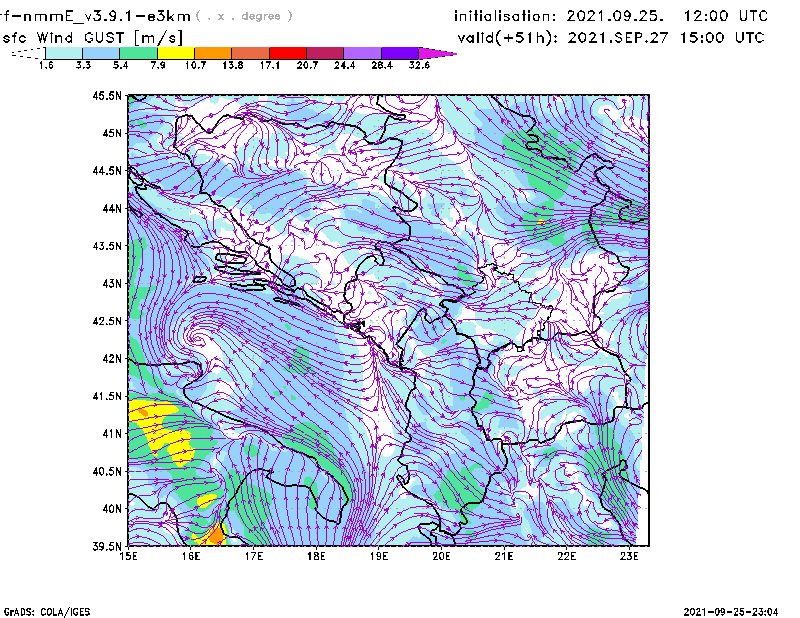This screenshot has width=800, height=618.
Task: Click the streamline vortex center in the Adriatic
Action: pos(197,336)
